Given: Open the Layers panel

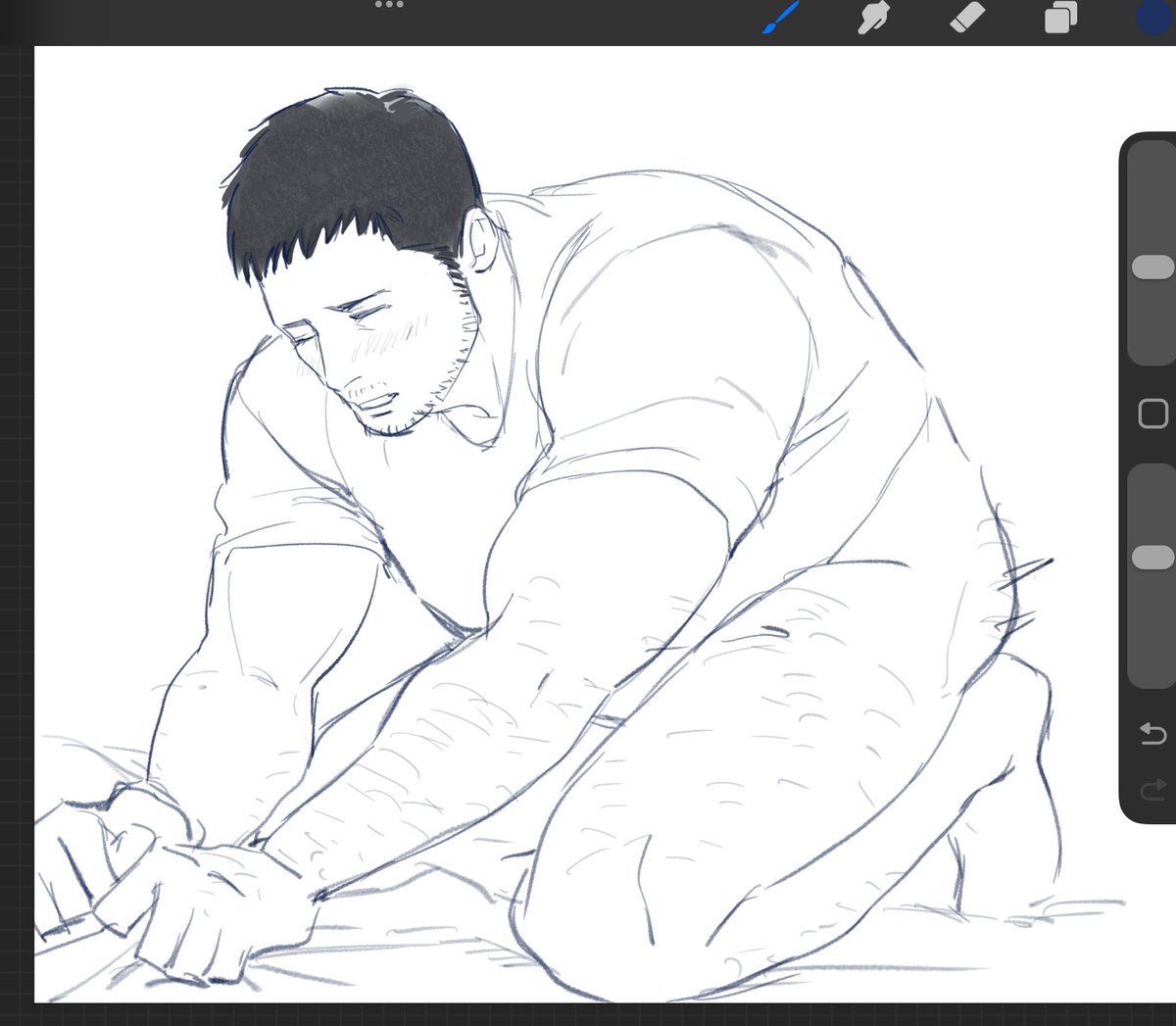Looking at the screenshot, I should [x=1060, y=18].
